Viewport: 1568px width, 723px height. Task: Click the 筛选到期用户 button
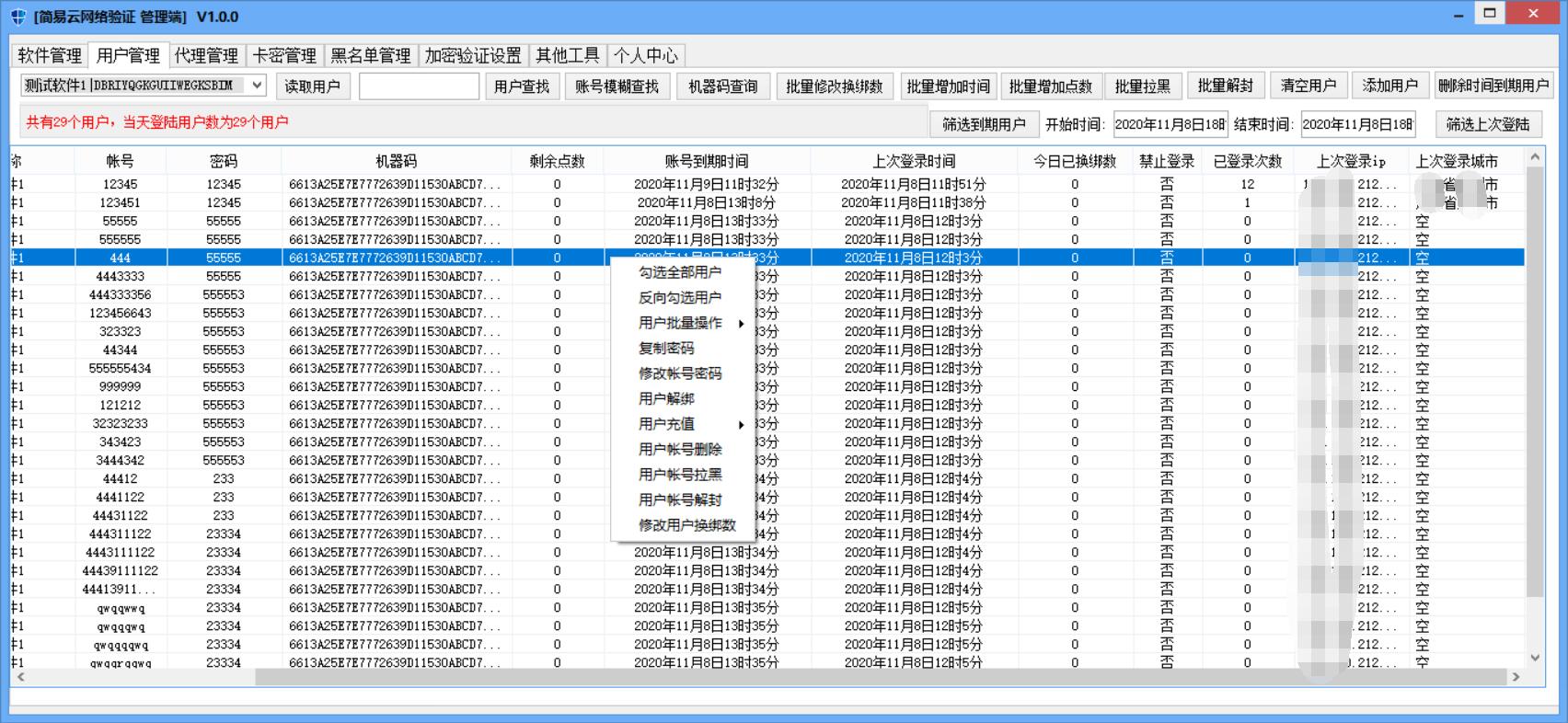pyautogui.click(x=984, y=124)
